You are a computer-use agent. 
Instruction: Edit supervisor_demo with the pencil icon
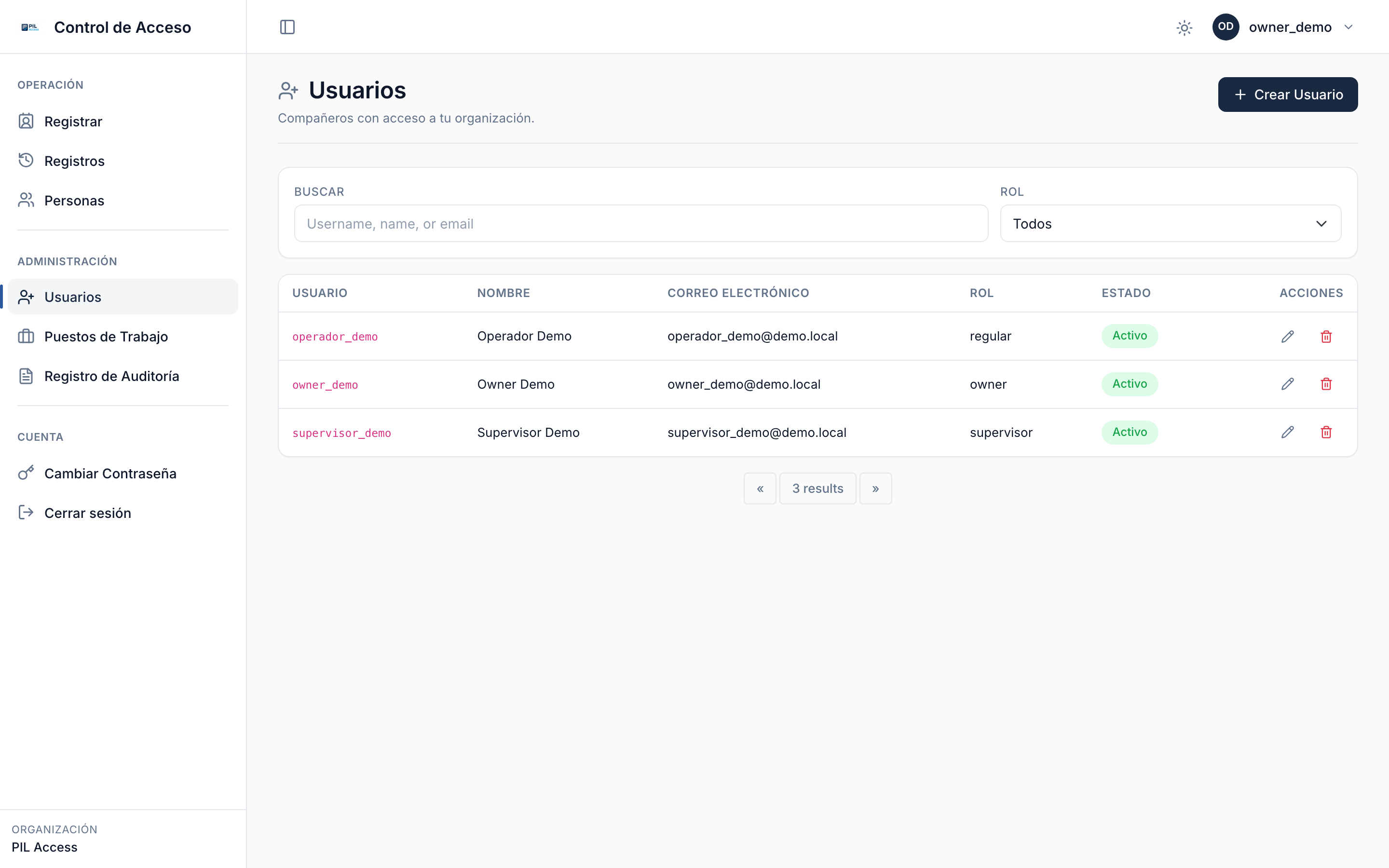pyautogui.click(x=1287, y=432)
